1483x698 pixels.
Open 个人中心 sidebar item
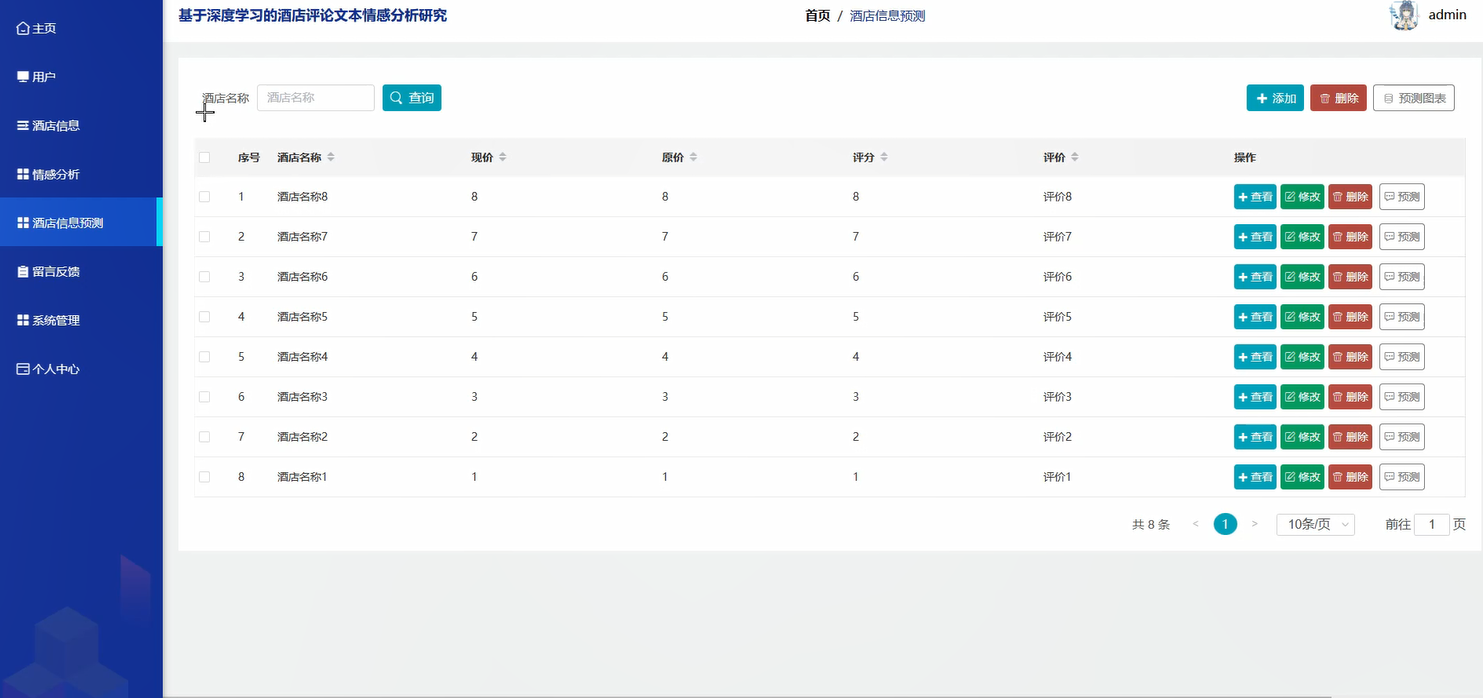(x=80, y=369)
